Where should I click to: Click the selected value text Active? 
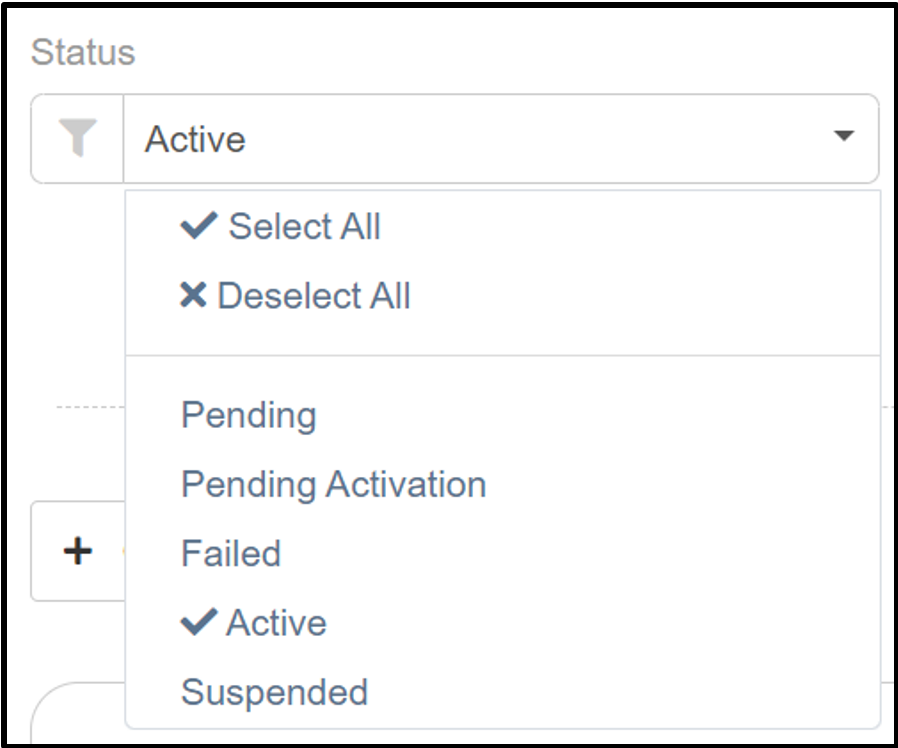pos(195,139)
